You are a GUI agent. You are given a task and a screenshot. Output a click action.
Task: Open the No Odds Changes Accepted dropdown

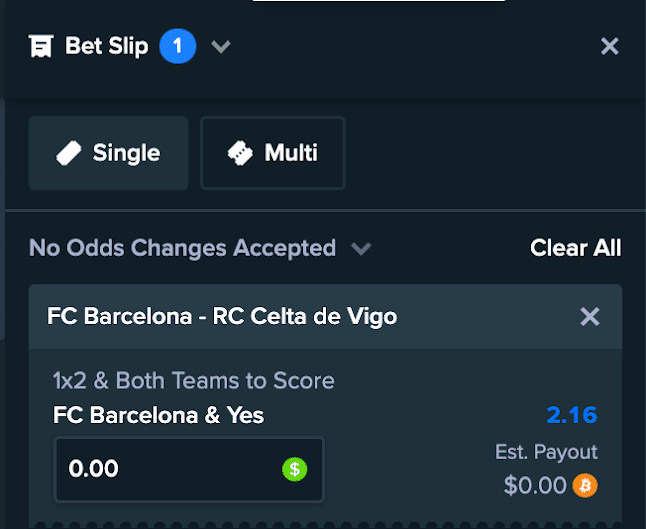[x=200, y=248]
